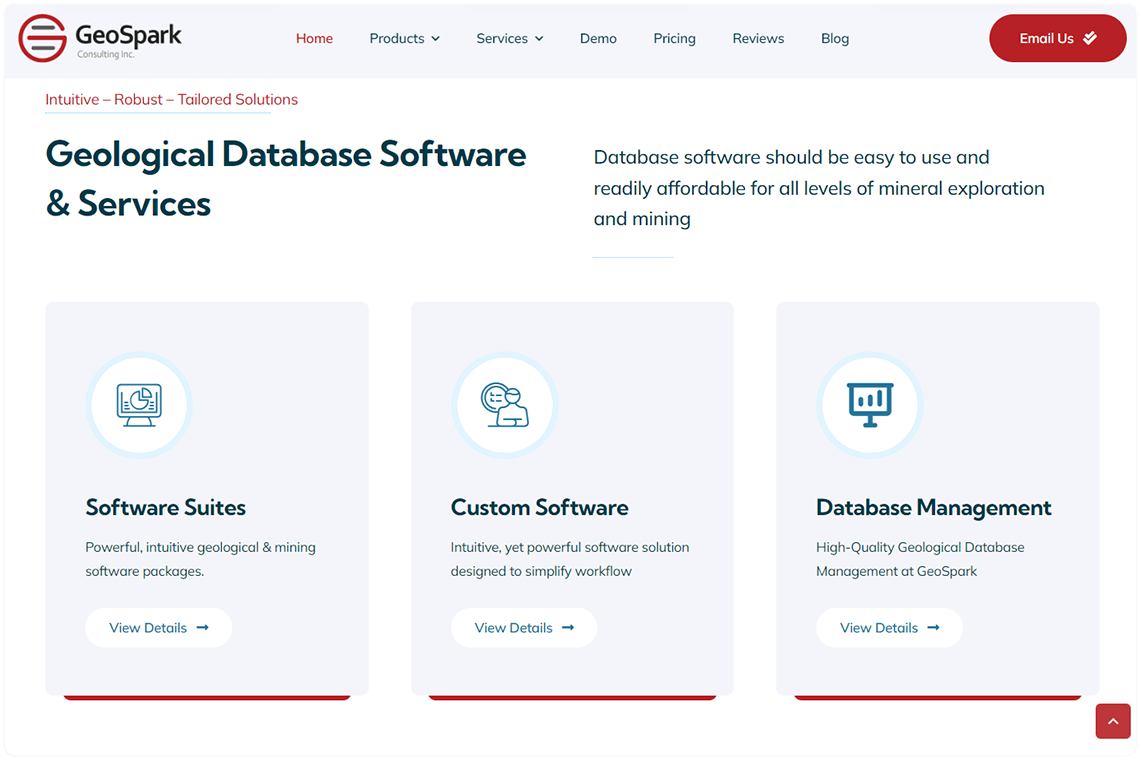Click "High-Quality Geological Database Management" description
The height and width of the screenshot is (760, 1141).
921,559
